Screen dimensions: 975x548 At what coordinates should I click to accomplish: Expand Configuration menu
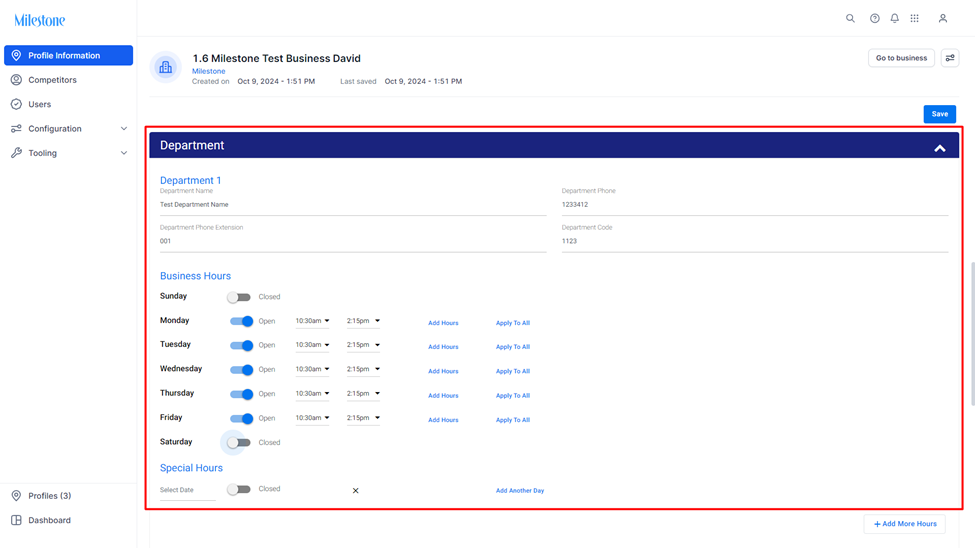pyautogui.click(x=68, y=129)
